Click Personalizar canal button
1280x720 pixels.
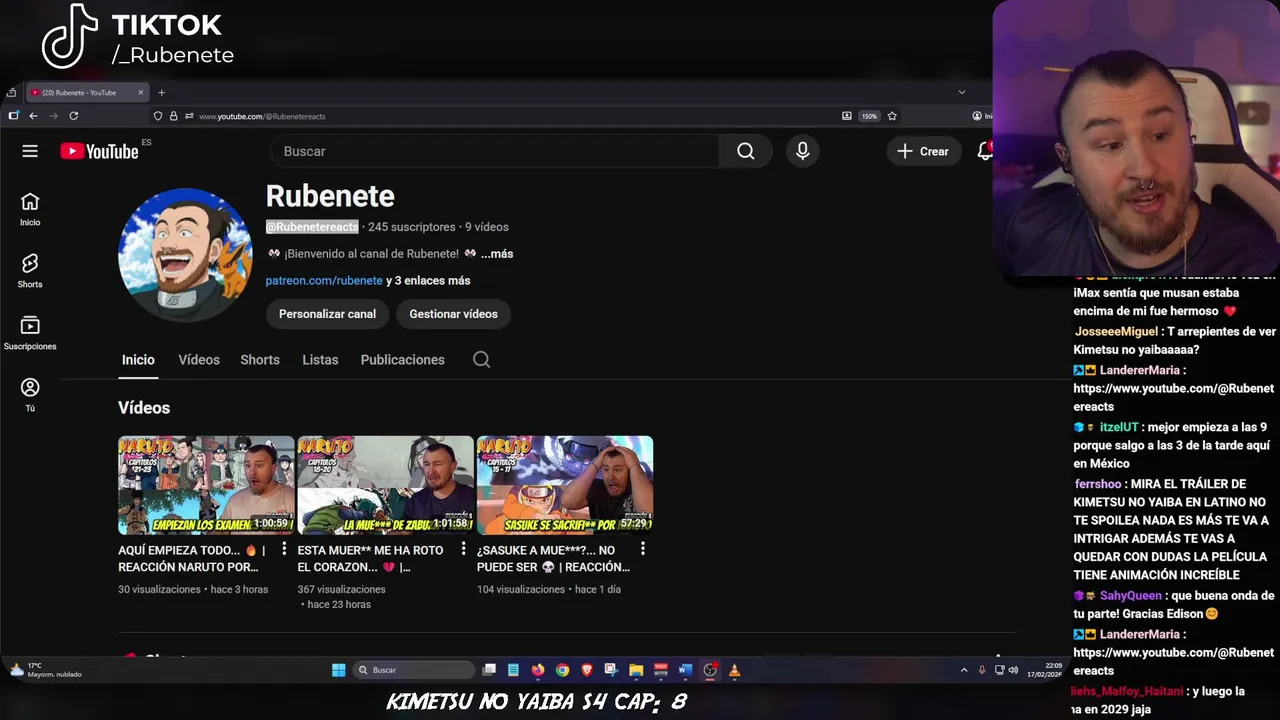[327, 314]
